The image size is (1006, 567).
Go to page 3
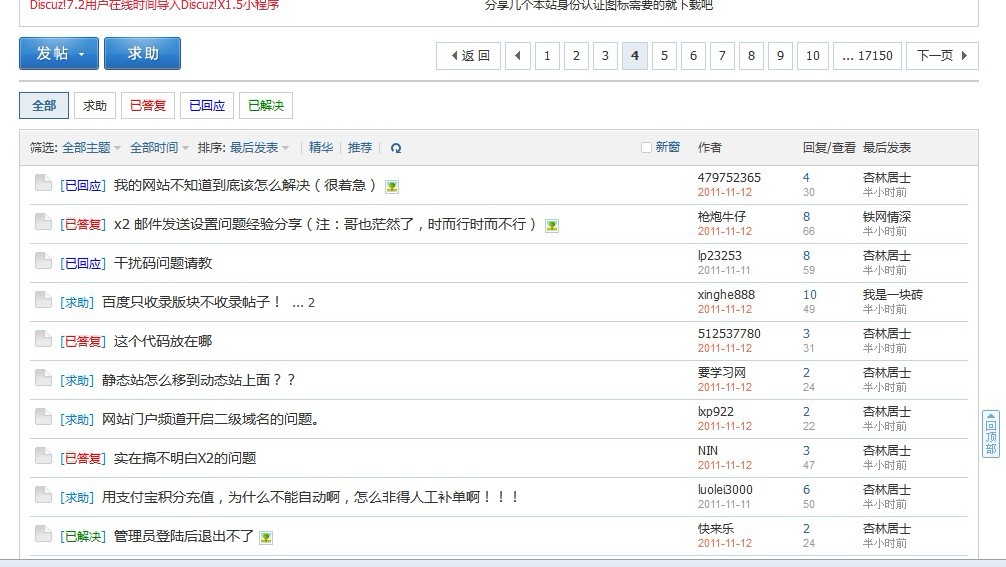click(605, 56)
